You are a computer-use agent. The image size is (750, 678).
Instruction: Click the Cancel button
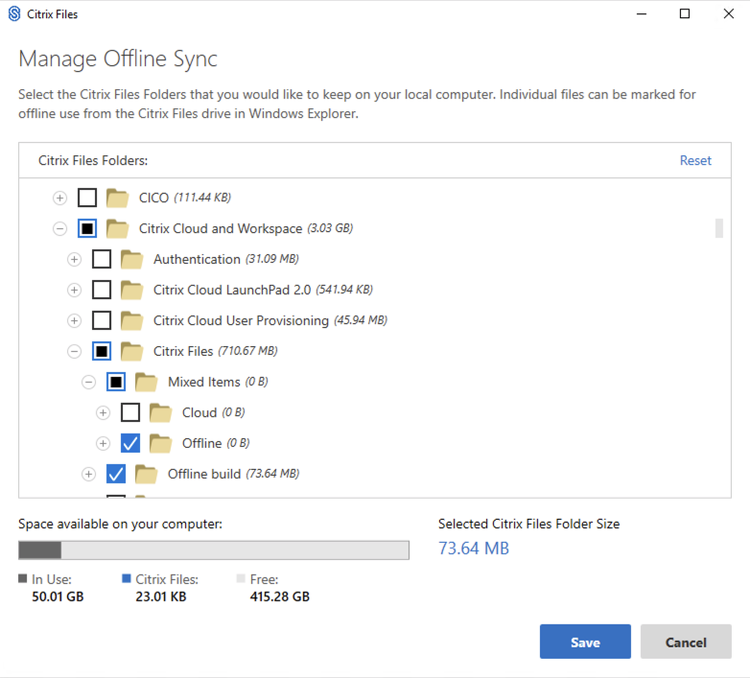coord(686,642)
